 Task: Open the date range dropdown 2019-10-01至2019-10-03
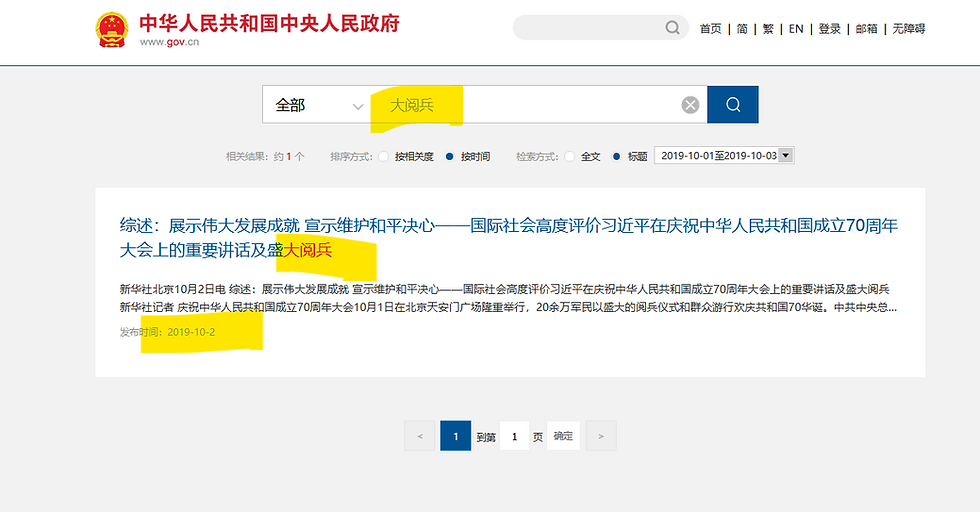coord(724,156)
